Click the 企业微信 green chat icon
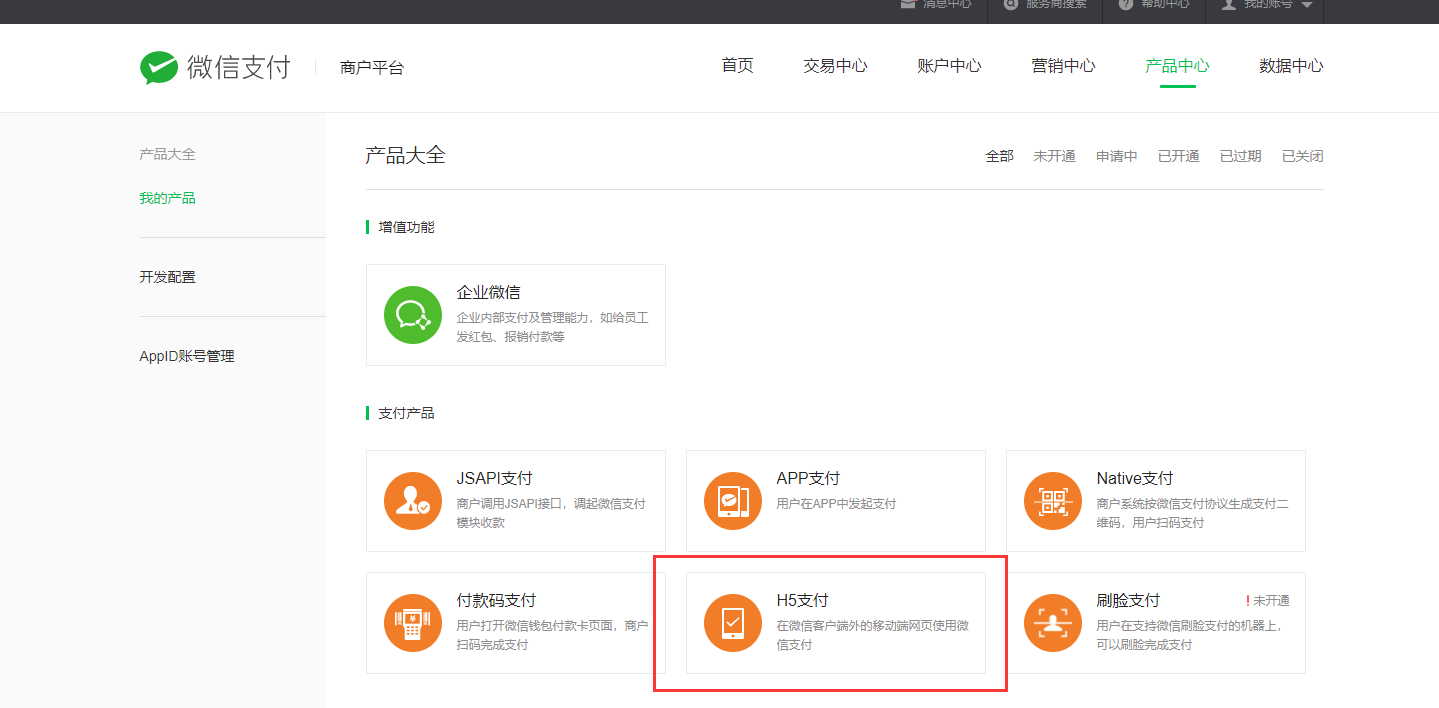The height and width of the screenshot is (708, 1439). (413, 315)
